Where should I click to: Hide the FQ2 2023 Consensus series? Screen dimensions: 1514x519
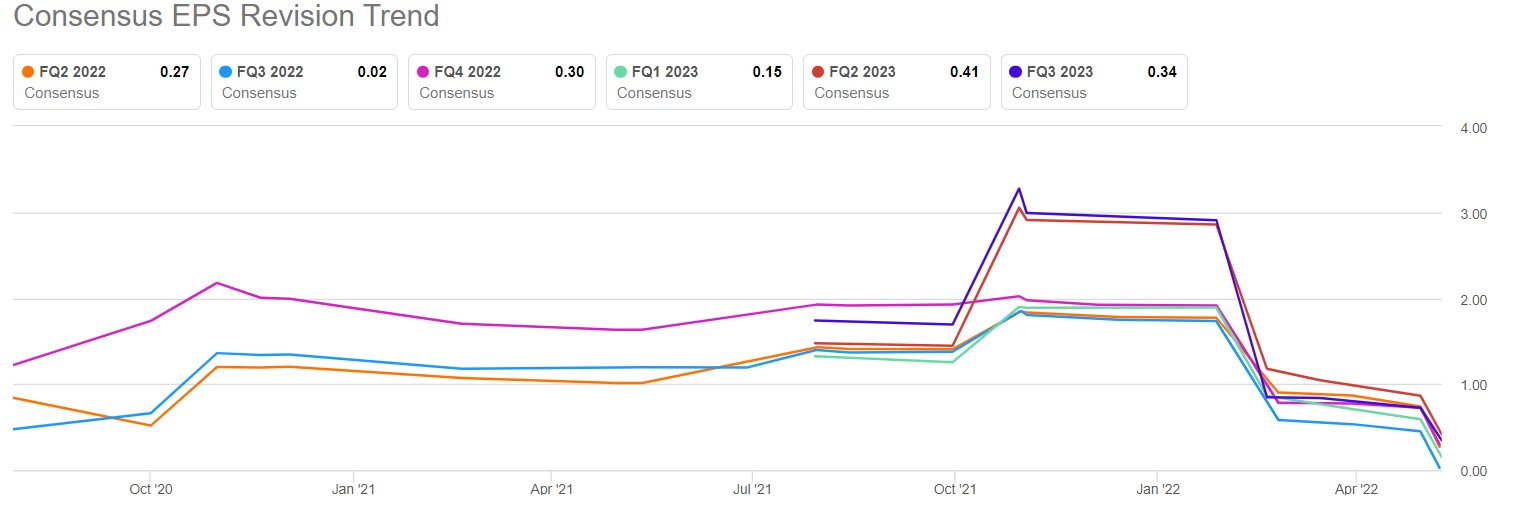click(x=897, y=82)
